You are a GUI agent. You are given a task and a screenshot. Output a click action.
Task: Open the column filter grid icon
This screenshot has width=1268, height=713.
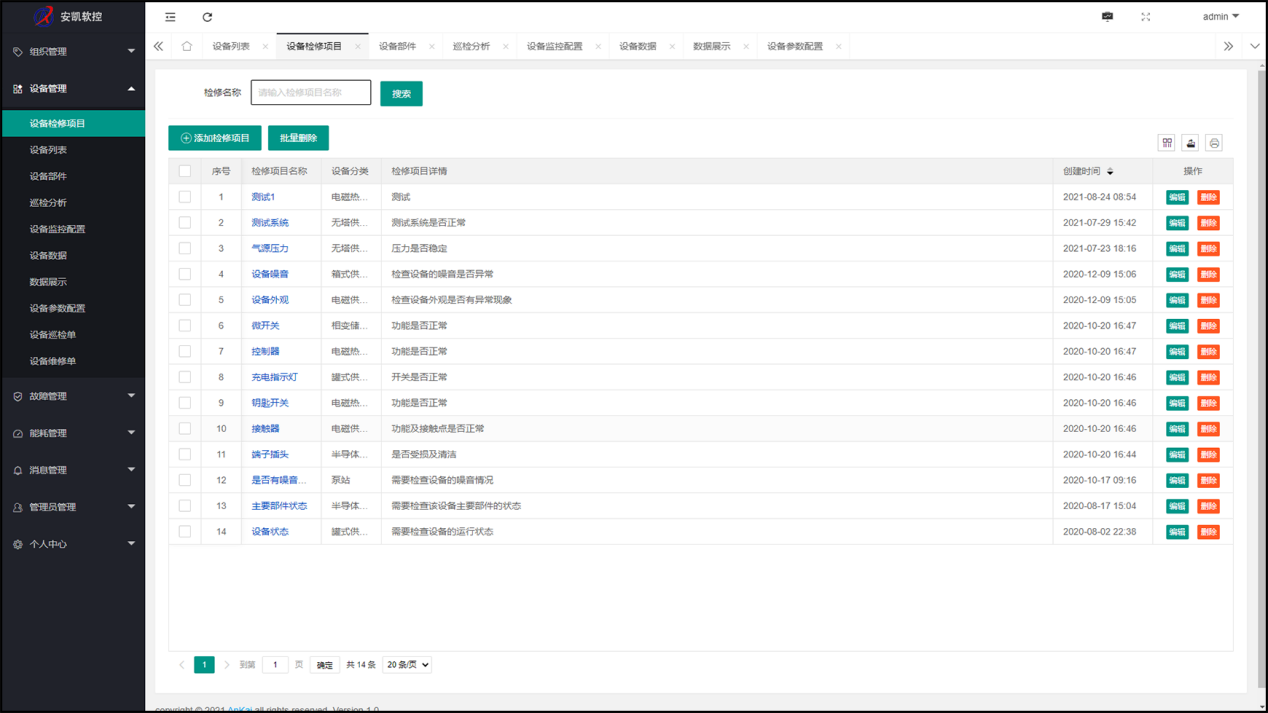[x=1166, y=143]
